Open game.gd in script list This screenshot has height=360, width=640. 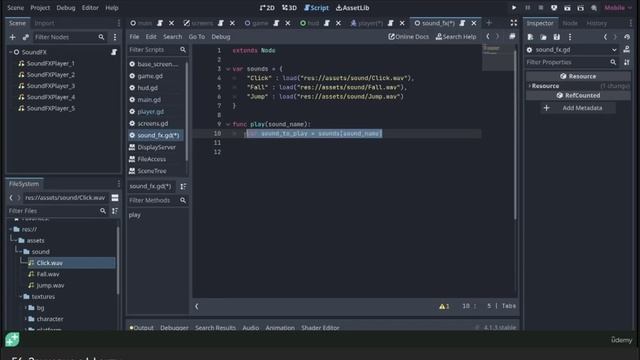tap(150, 76)
